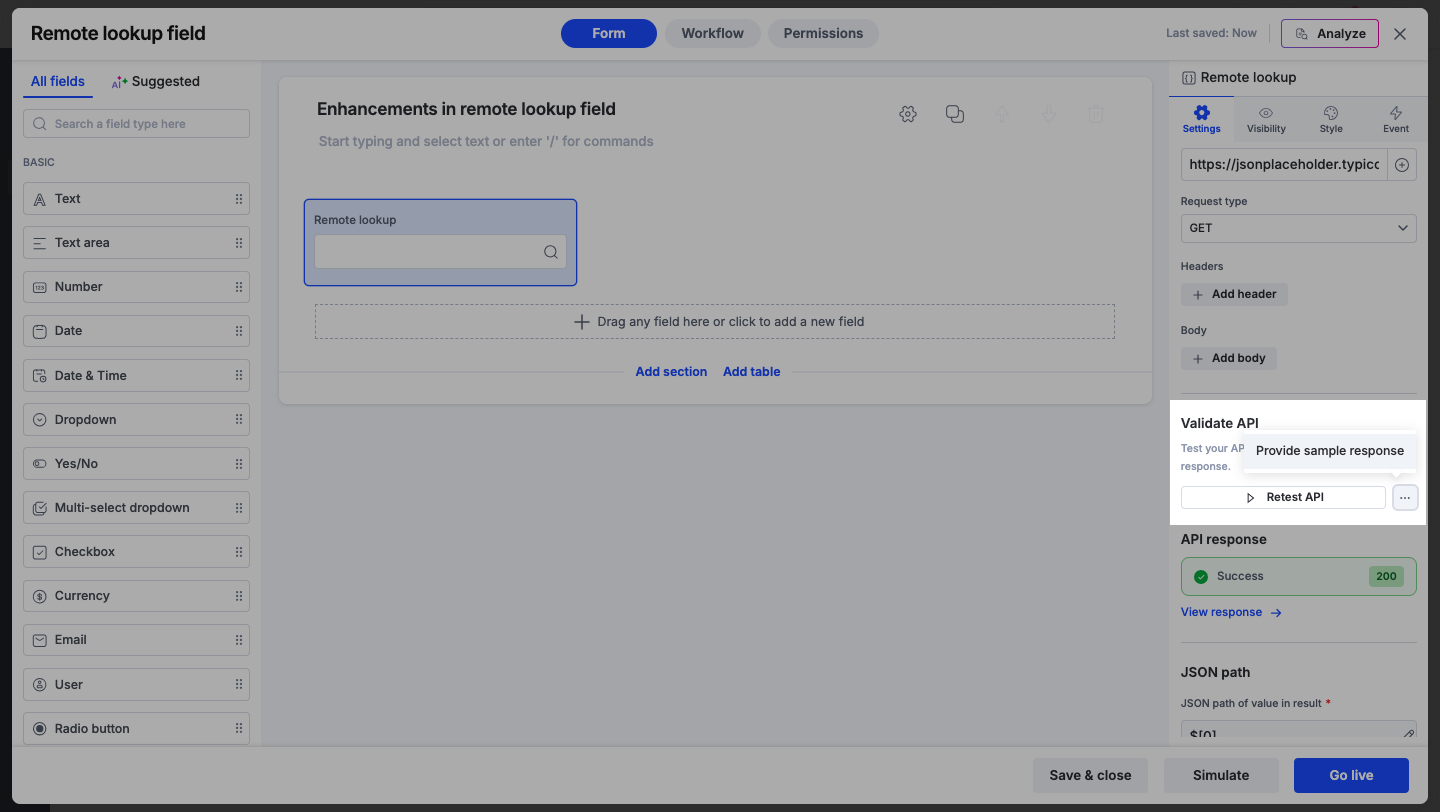Click the drag handle on Dropdown field
The height and width of the screenshot is (812, 1440).
tap(239, 420)
